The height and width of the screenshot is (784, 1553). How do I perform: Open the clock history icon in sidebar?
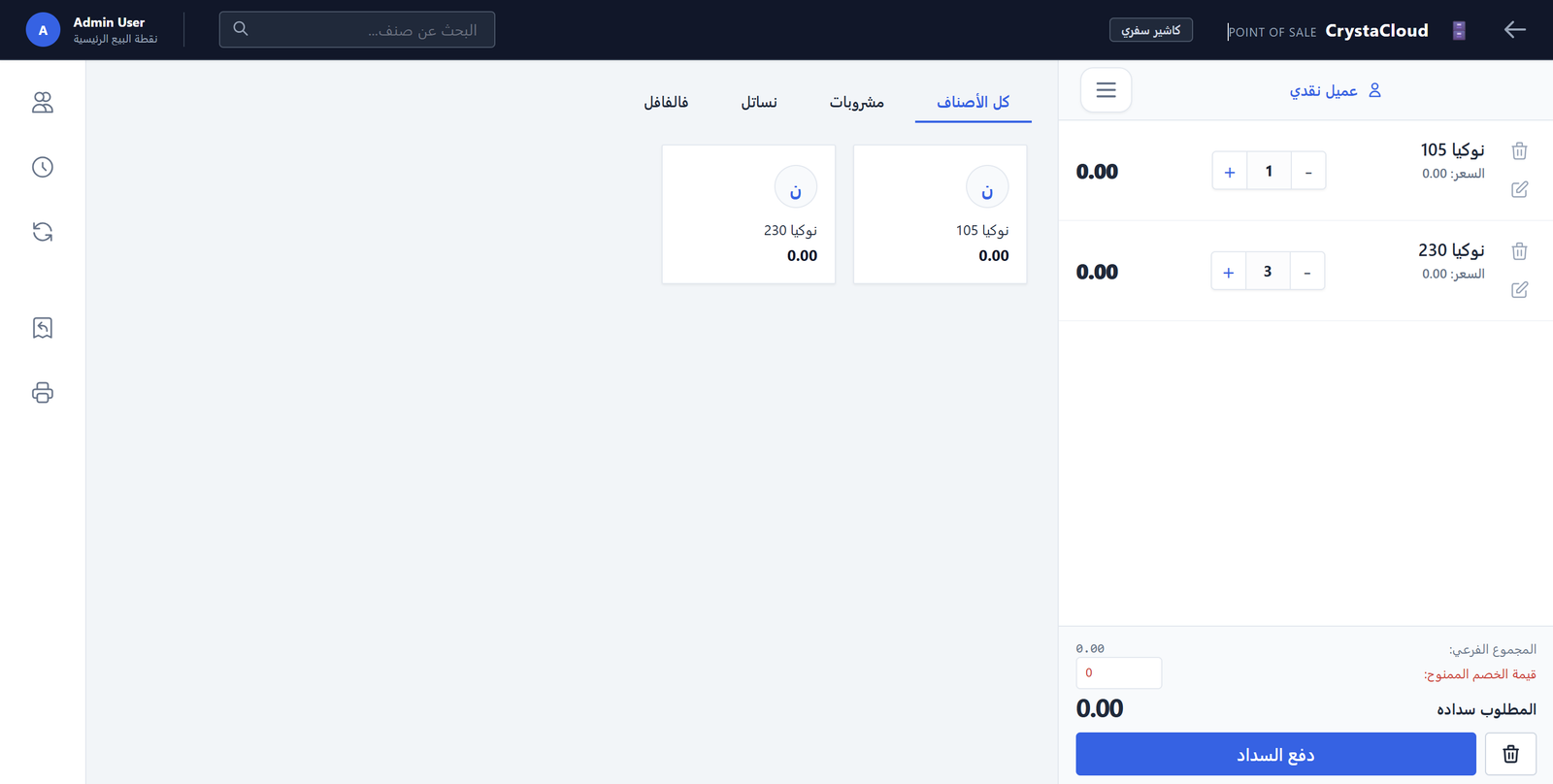43,167
